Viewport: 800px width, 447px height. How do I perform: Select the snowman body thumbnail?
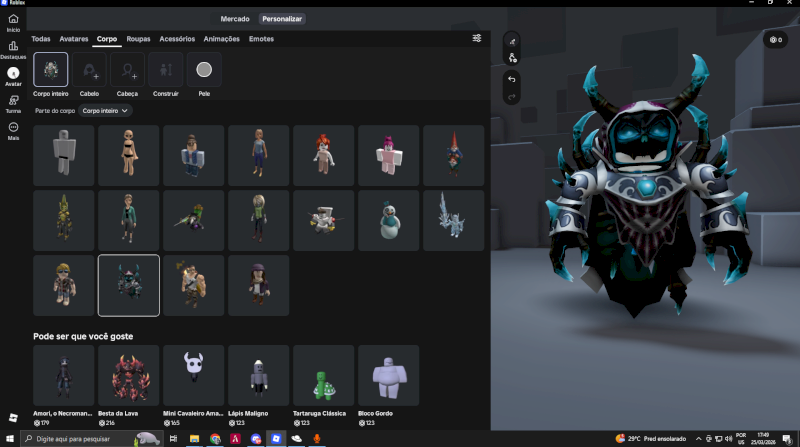click(x=388, y=220)
